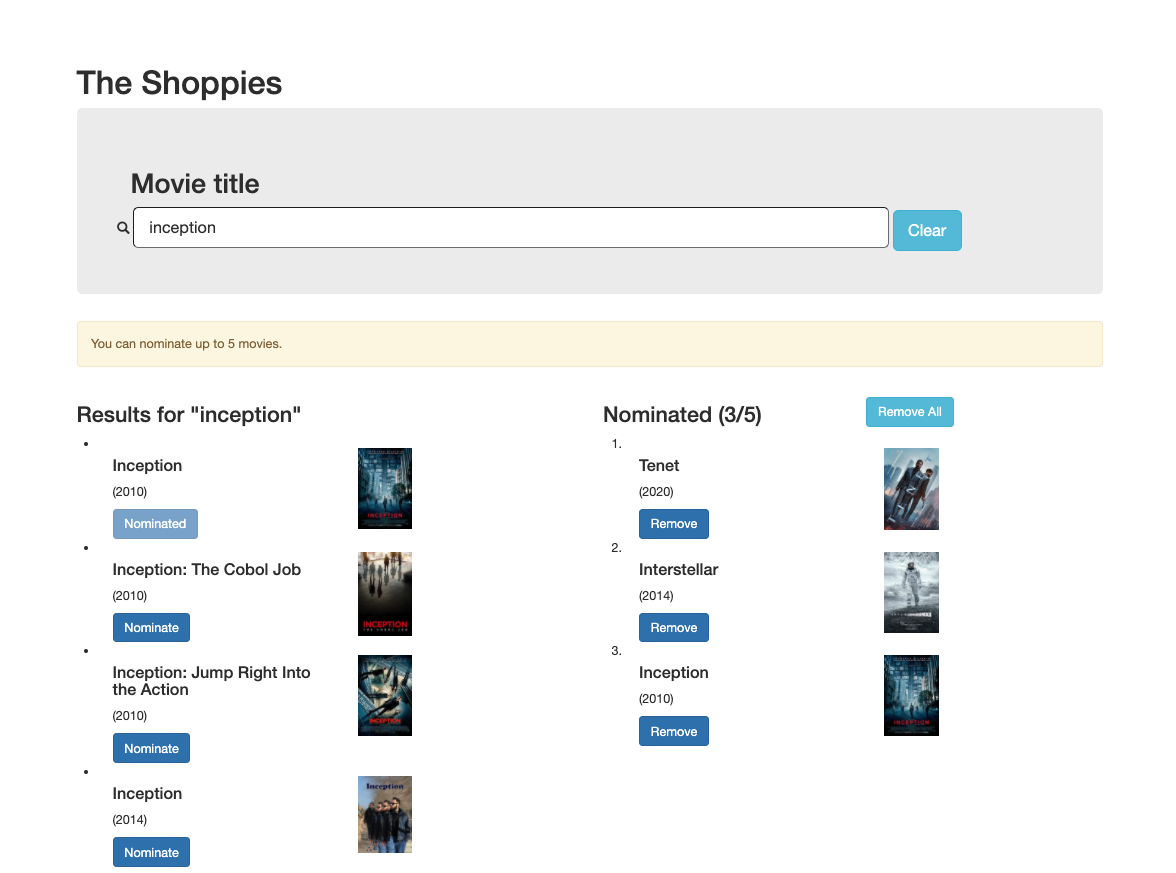Click the (2020) year under Tenet
This screenshot has width=1176, height=873.
tap(656, 492)
